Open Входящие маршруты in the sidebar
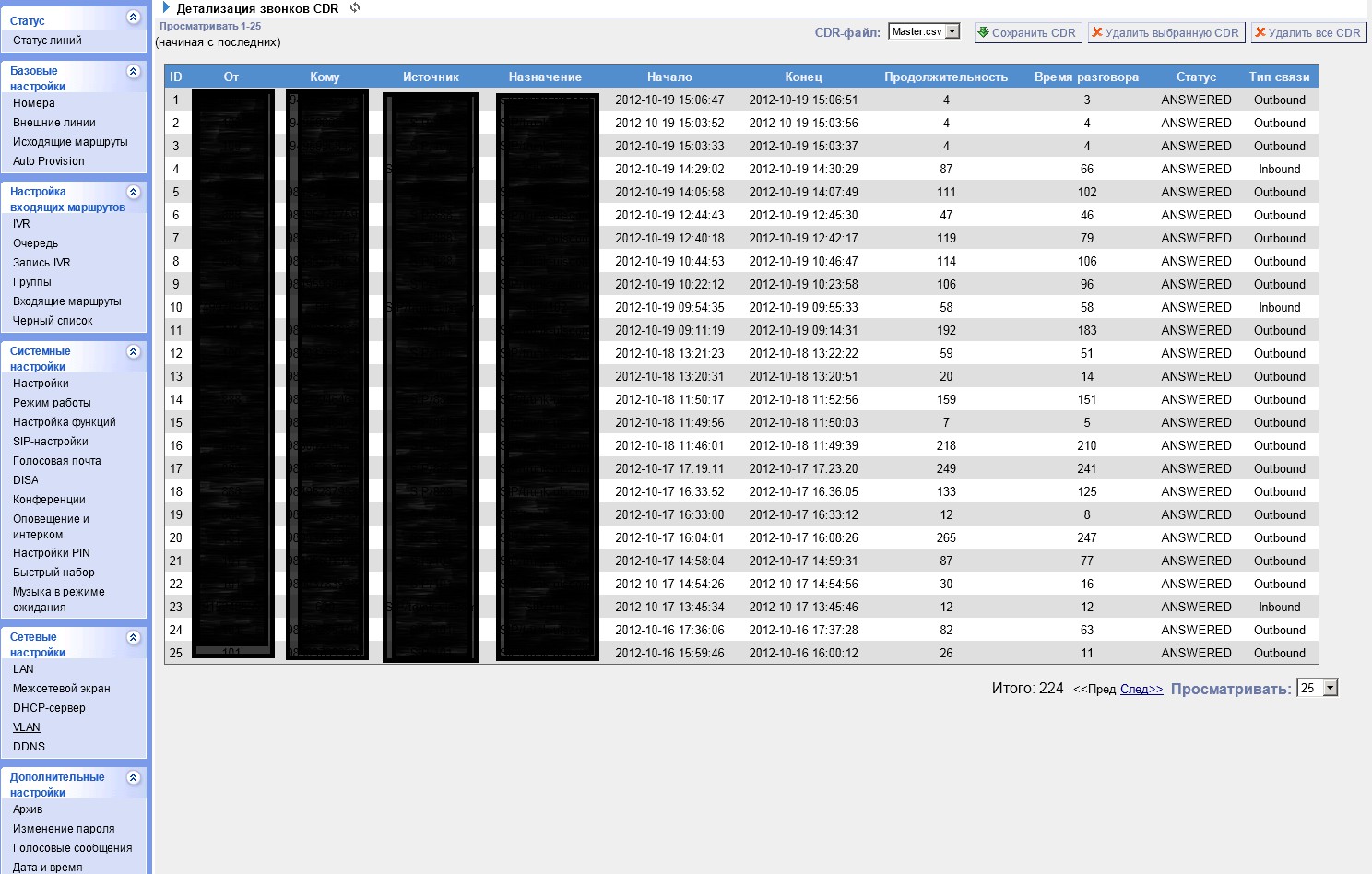Viewport: 1372px width, 874px height. coord(67,301)
